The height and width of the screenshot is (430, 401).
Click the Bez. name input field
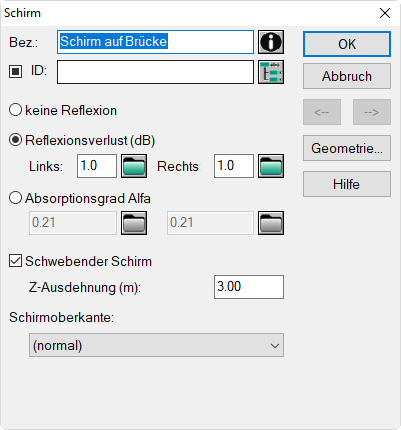[x=155, y=42]
